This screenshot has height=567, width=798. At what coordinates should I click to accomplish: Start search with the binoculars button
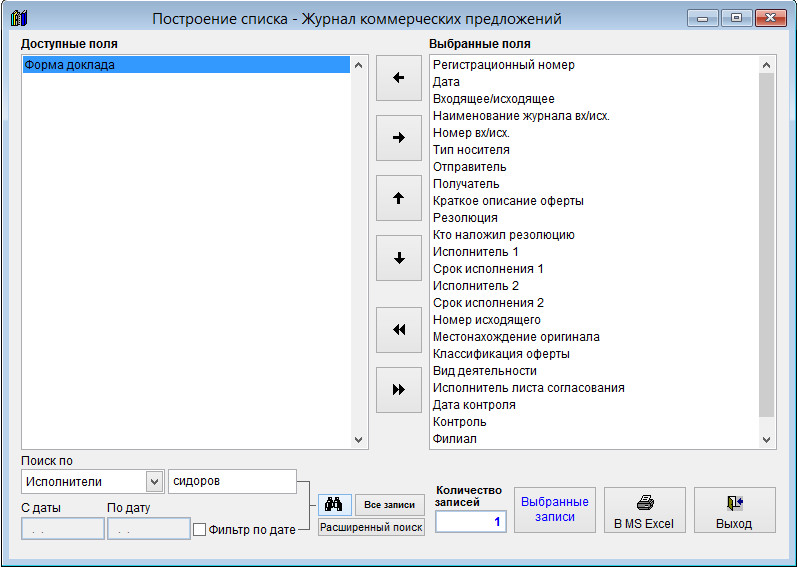point(334,505)
